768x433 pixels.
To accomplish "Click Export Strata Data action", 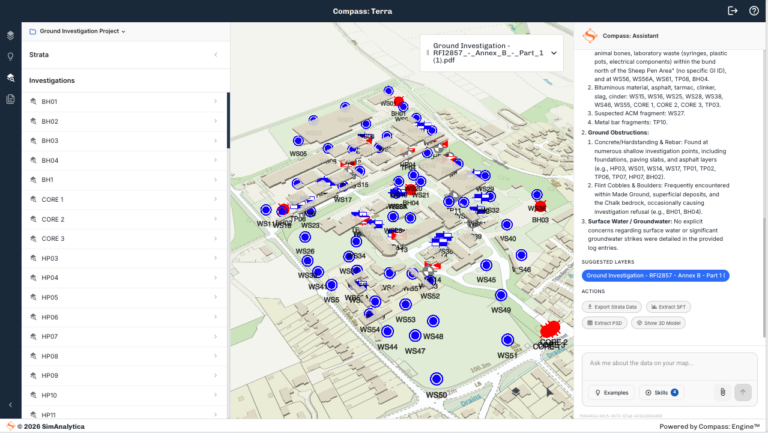I will pyautogui.click(x=611, y=307).
